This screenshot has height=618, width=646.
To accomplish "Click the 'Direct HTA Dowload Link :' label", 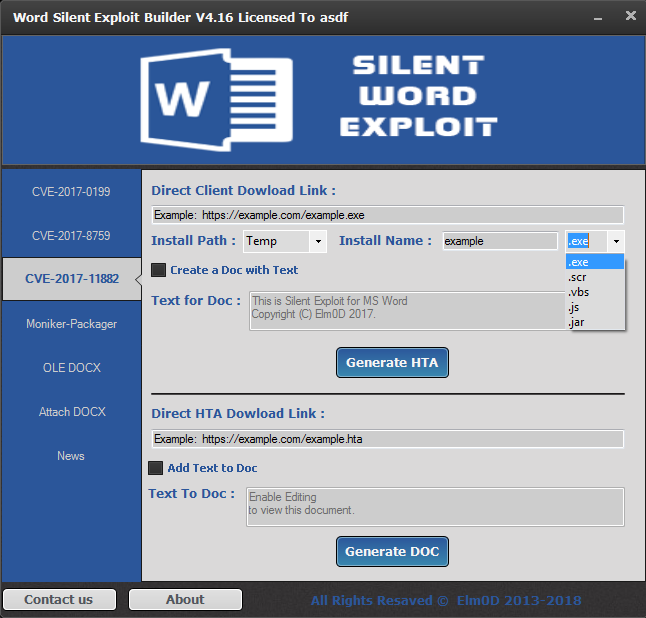I will coord(238,414).
